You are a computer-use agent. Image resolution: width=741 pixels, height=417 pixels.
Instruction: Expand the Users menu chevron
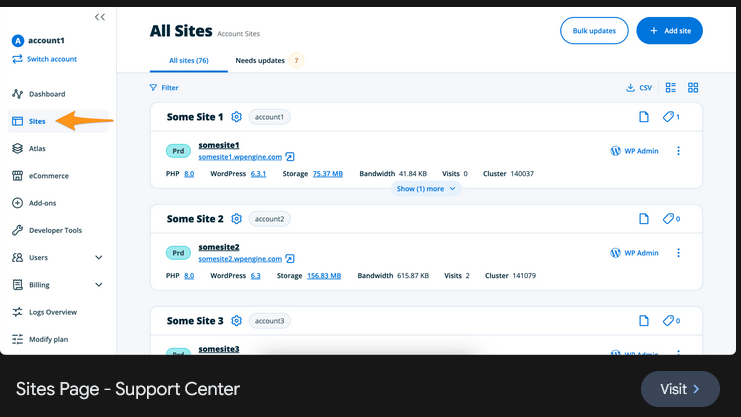click(x=99, y=258)
